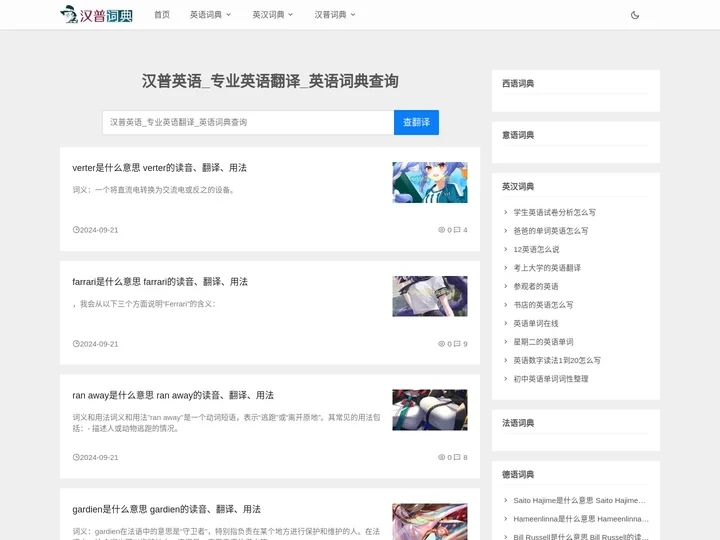The height and width of the screenshot is (540, 720).
Task: Click the 法语词典 sidebar heading
Action: coord(518,423)
